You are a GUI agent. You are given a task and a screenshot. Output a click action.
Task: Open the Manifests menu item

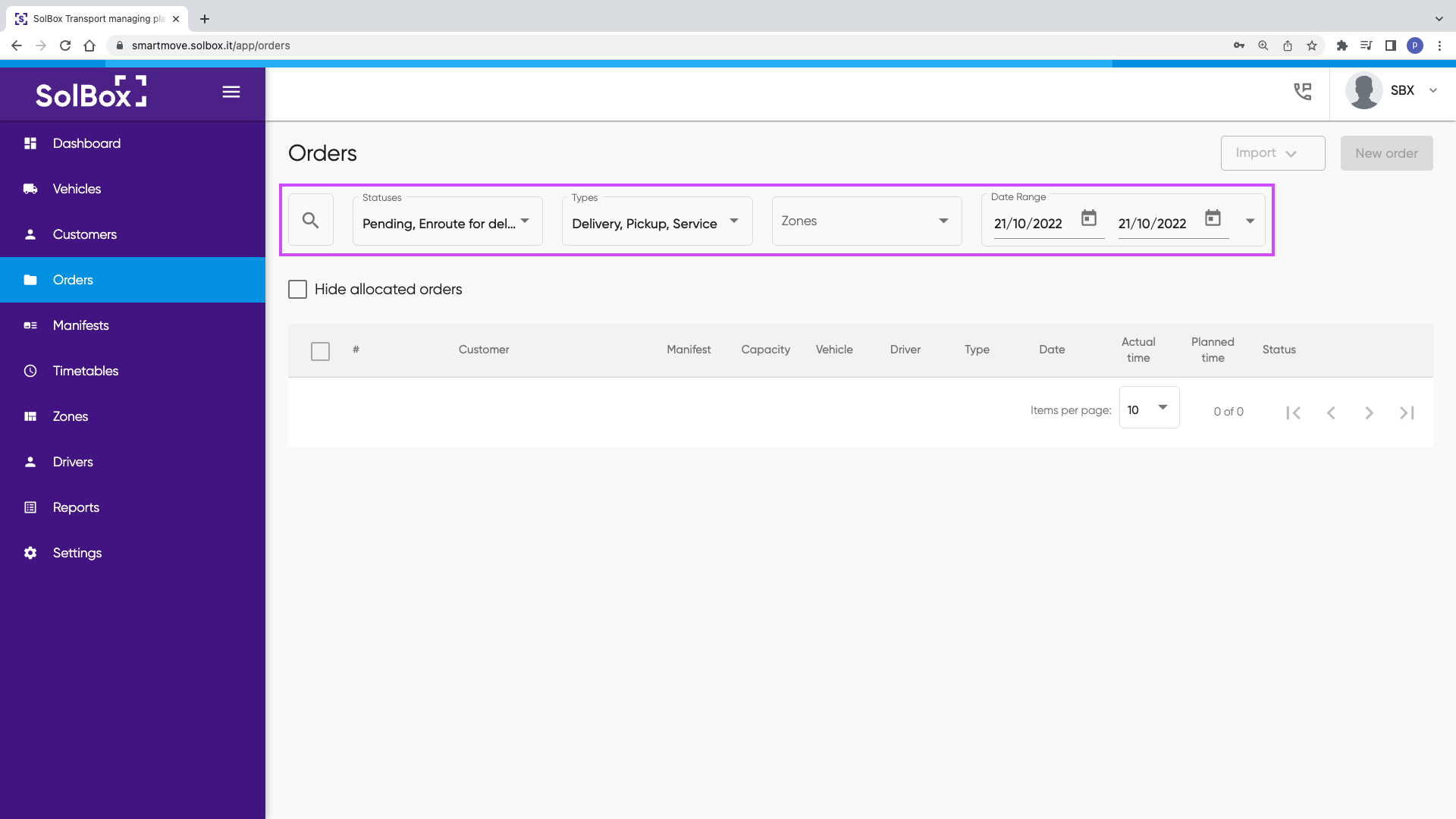133,325
